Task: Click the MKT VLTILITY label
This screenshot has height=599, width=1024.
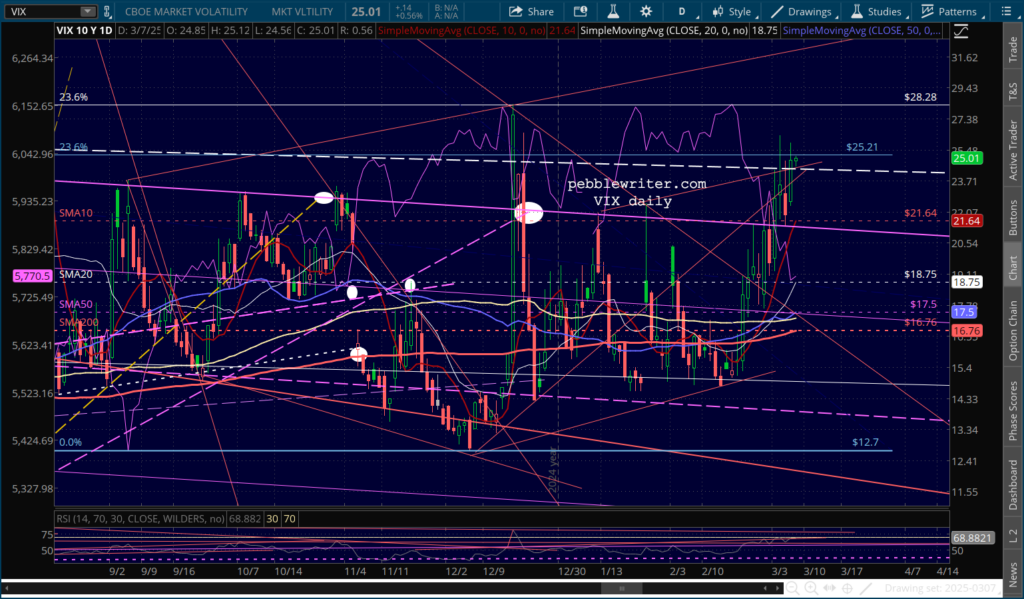Action: pyautogui.click(x=302, y=11)
